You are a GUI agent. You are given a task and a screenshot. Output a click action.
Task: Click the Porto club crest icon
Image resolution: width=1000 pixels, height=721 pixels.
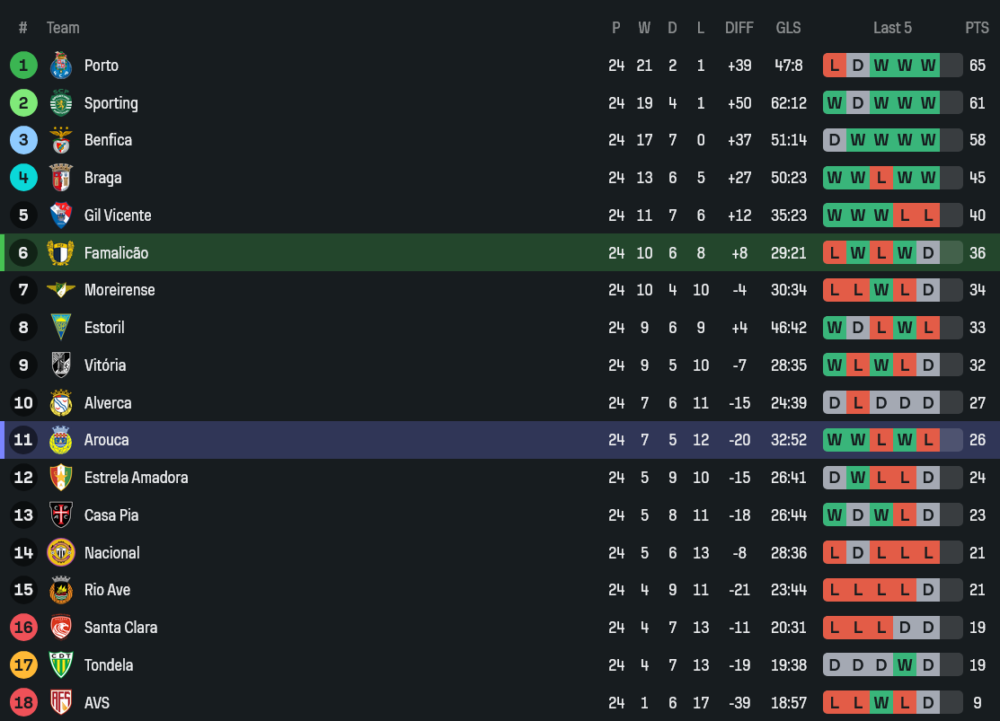coord(61,66)
